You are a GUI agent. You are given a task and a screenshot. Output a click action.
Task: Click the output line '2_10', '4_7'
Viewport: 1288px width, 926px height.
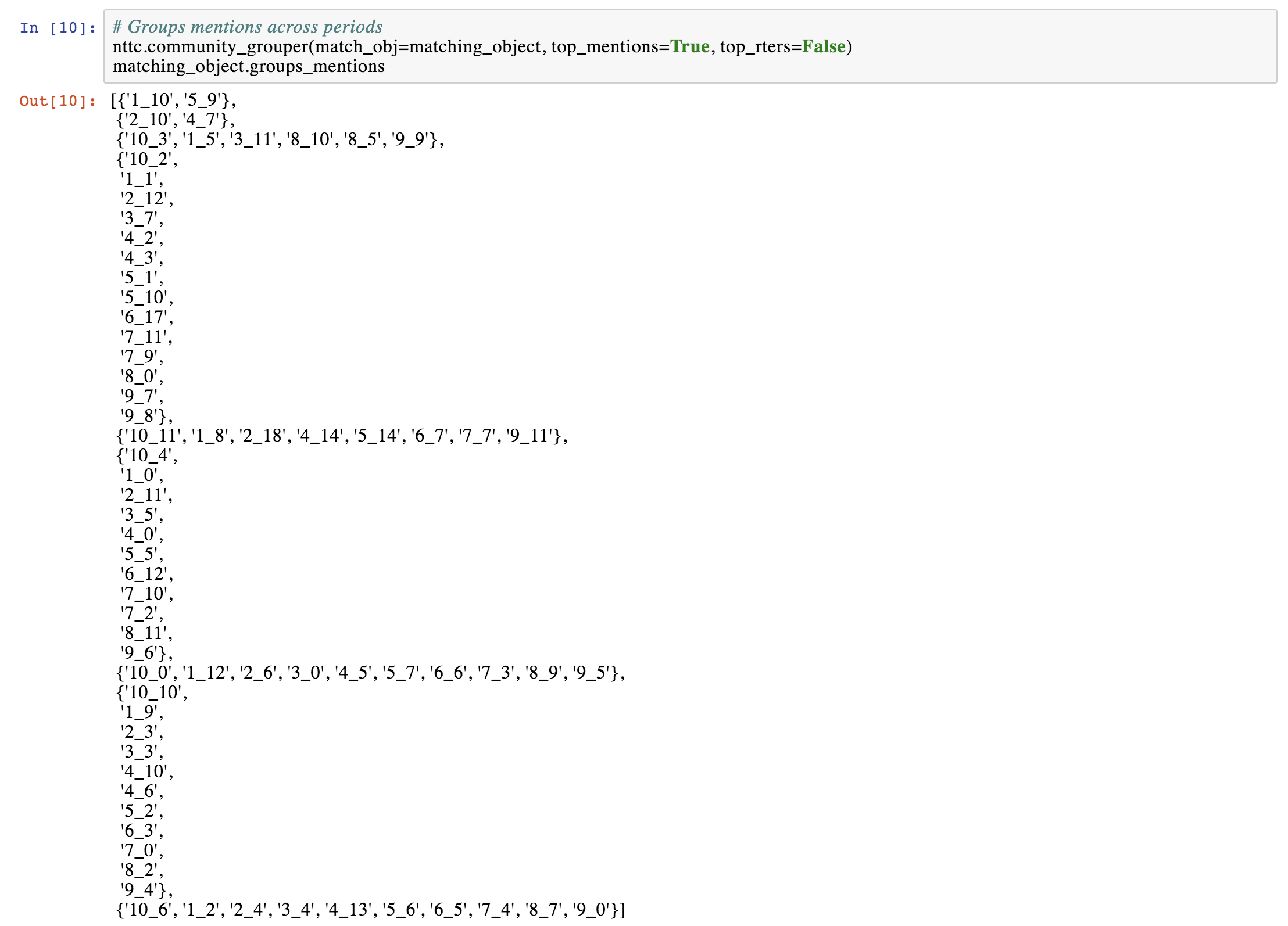point(174,120)
